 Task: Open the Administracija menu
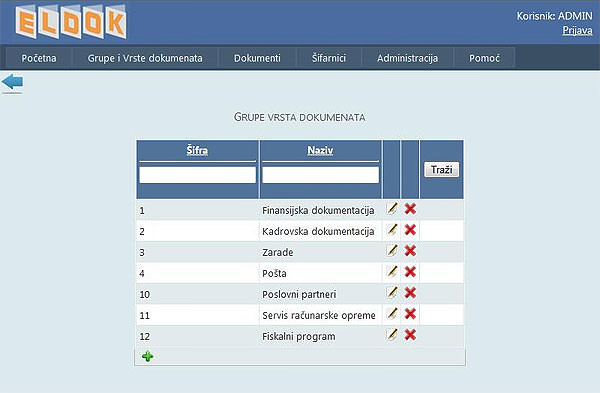[408, 58]
